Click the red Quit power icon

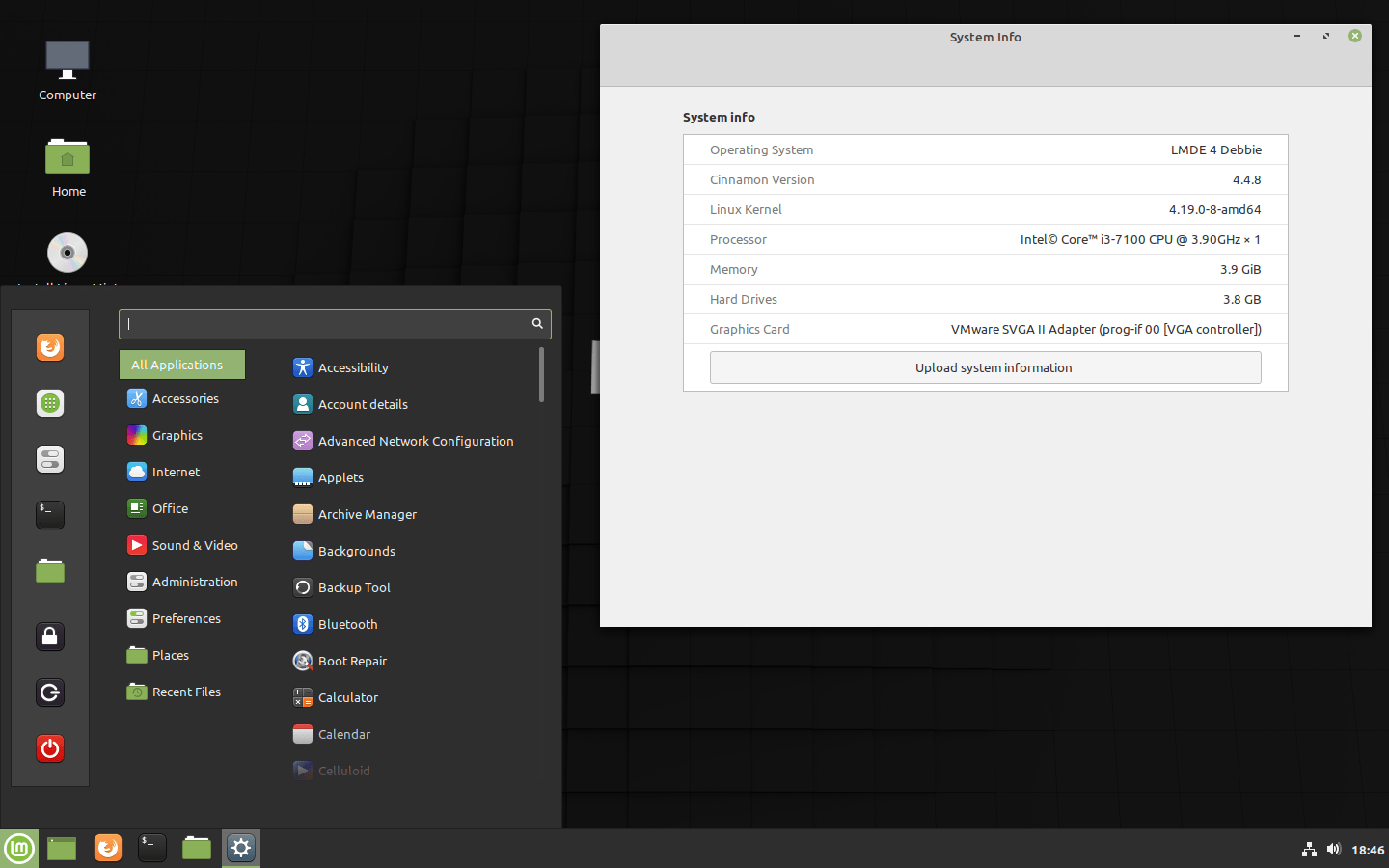(50, 748)
